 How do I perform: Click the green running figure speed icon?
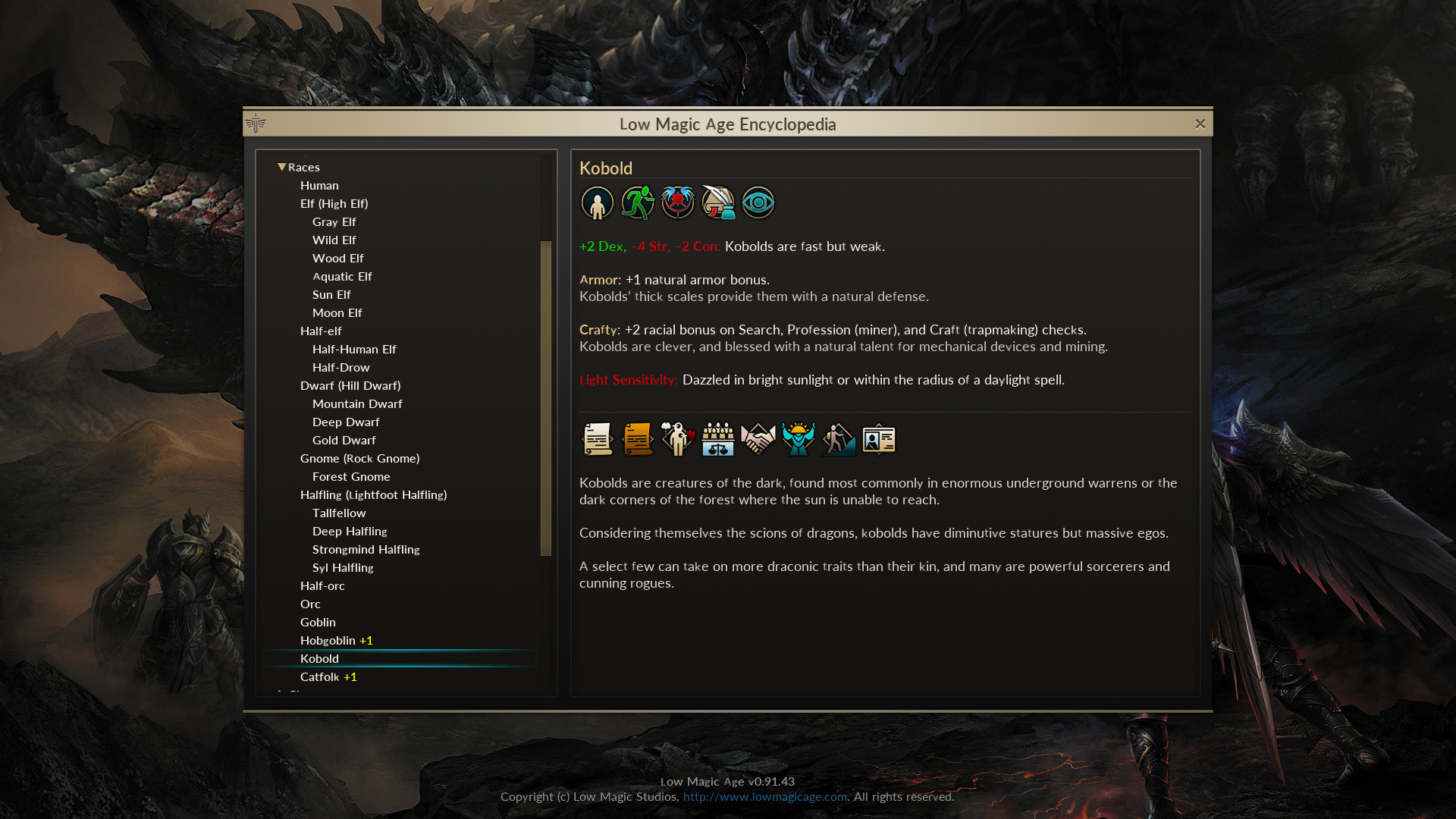(638, 203)
